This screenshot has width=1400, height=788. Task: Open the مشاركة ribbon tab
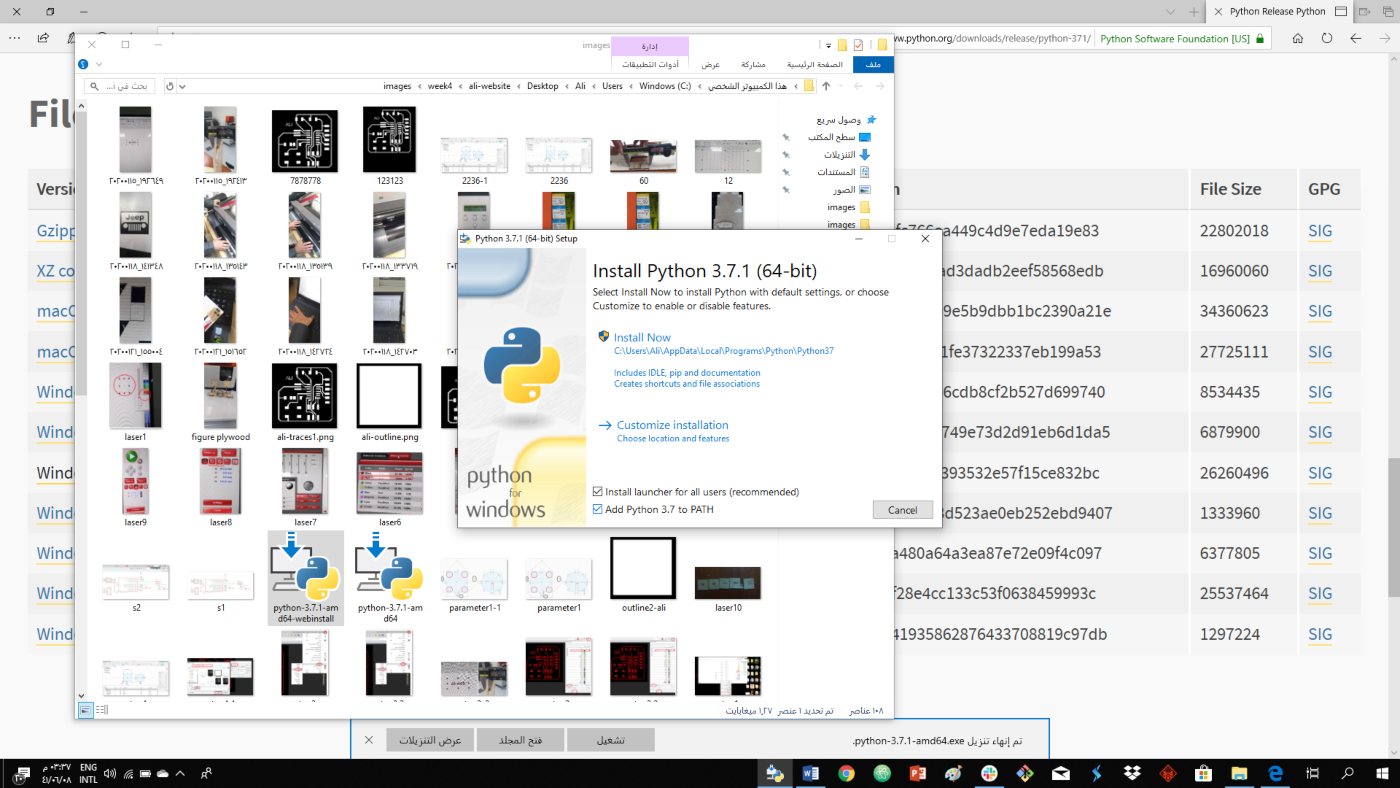(x=753, y=65)
